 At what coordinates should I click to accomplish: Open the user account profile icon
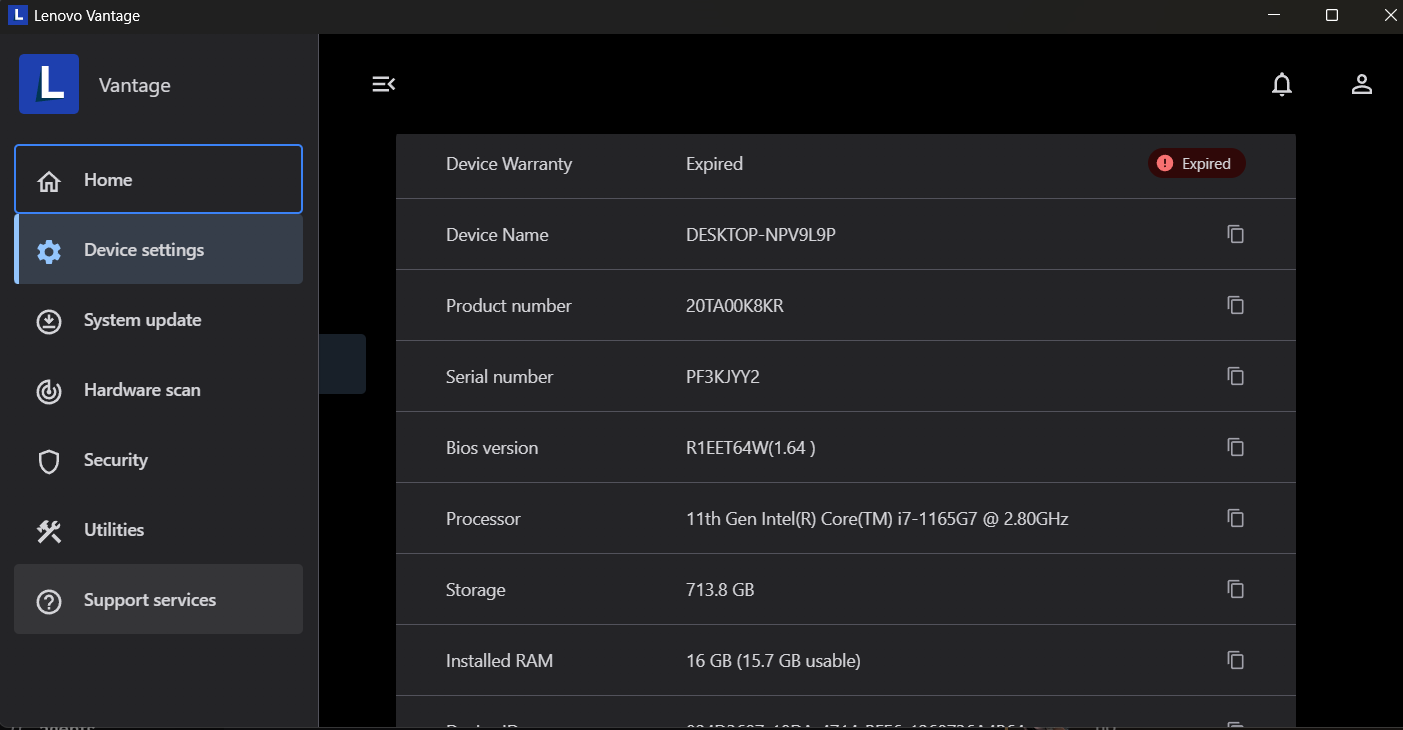(1362, 85)
